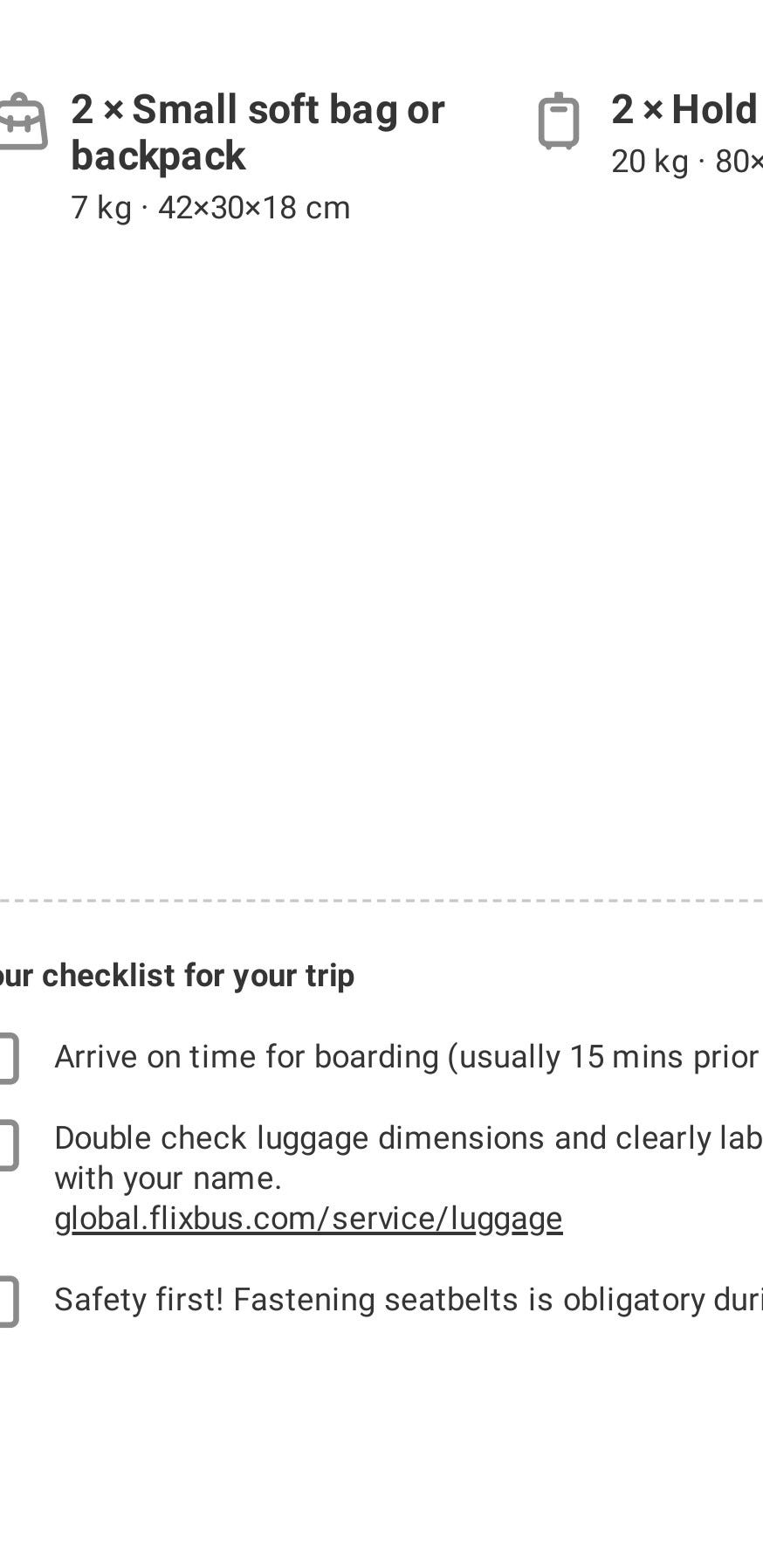The image size is (763, 1568).
Task: Select the '7 kg · 42×30×18 cm' size text
Action: 210,208
